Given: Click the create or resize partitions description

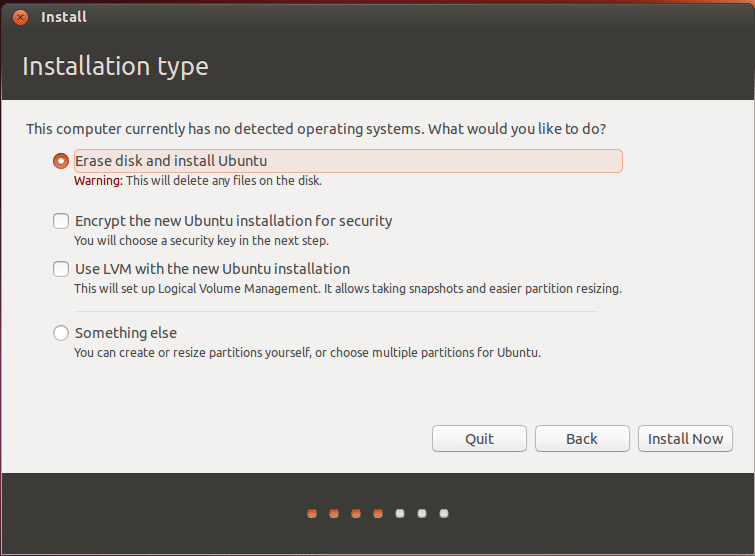Looking at the screenshot, I should (x=307, y=352).
